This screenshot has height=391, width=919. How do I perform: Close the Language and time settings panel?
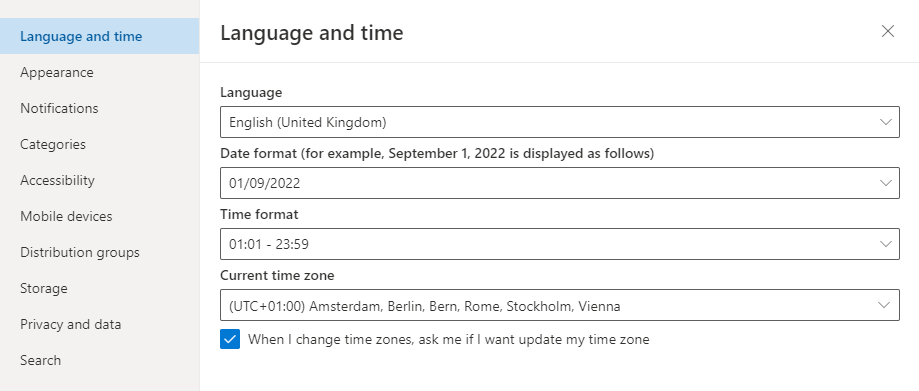pyautogui.click(x=888, y=32)
